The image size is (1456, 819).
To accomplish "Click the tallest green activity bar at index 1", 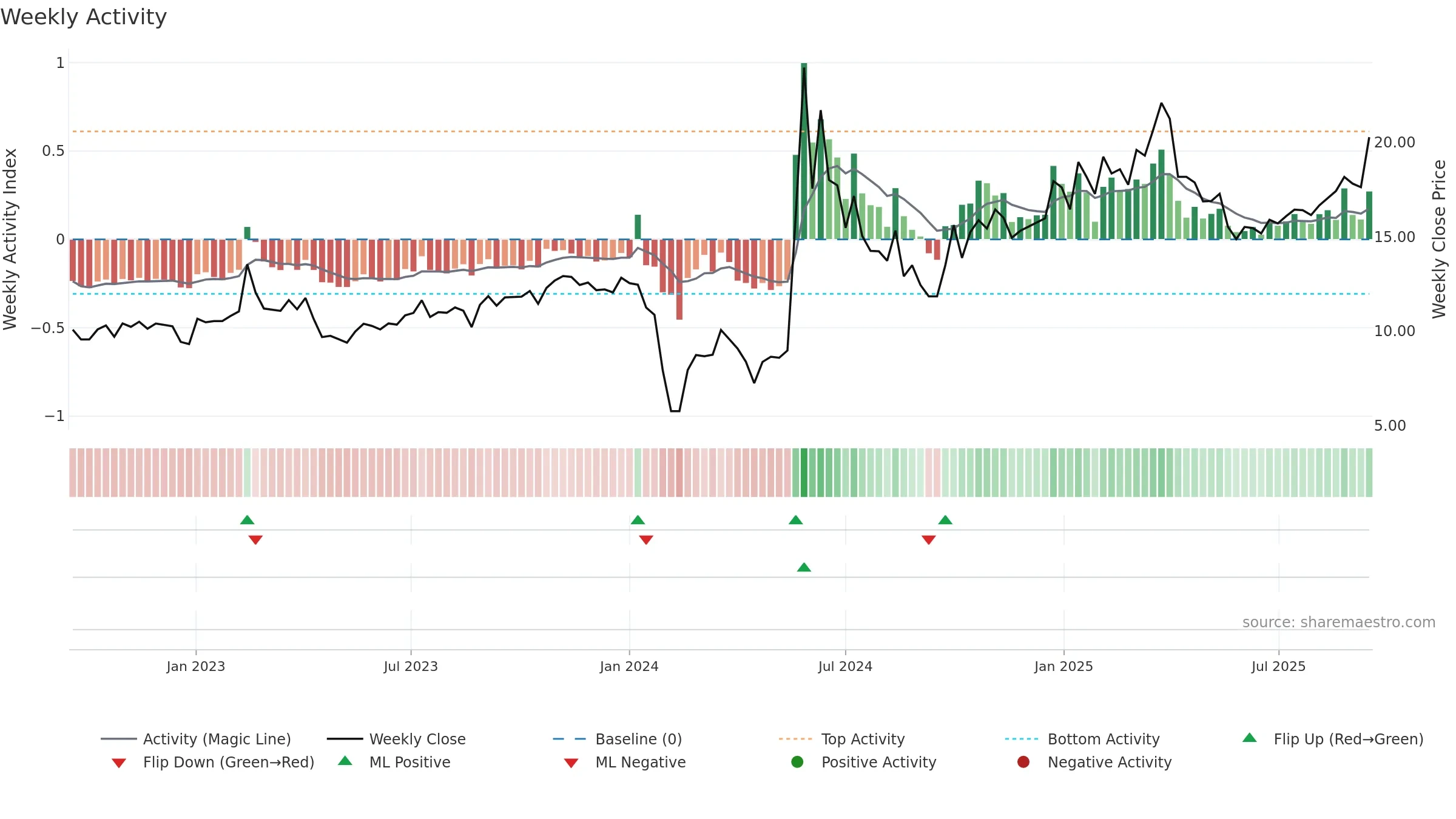I will (804, 151).
